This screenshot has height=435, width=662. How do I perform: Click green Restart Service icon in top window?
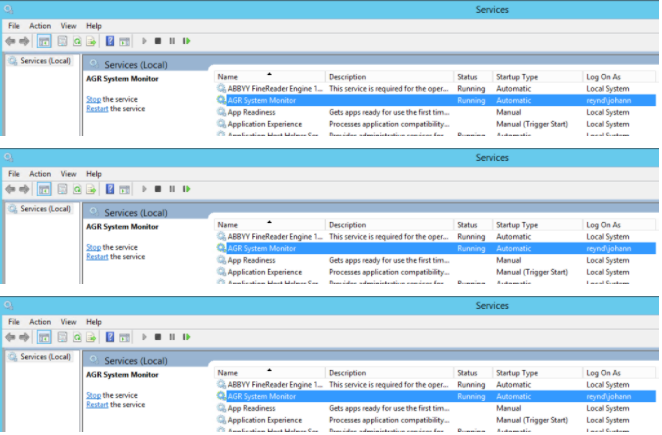[187, 41]
